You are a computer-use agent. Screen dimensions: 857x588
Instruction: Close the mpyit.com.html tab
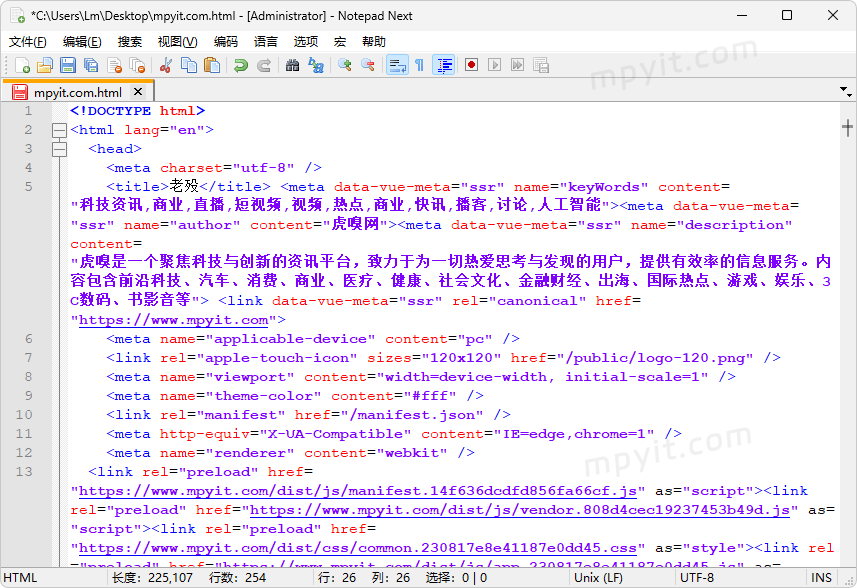point(138,92)
